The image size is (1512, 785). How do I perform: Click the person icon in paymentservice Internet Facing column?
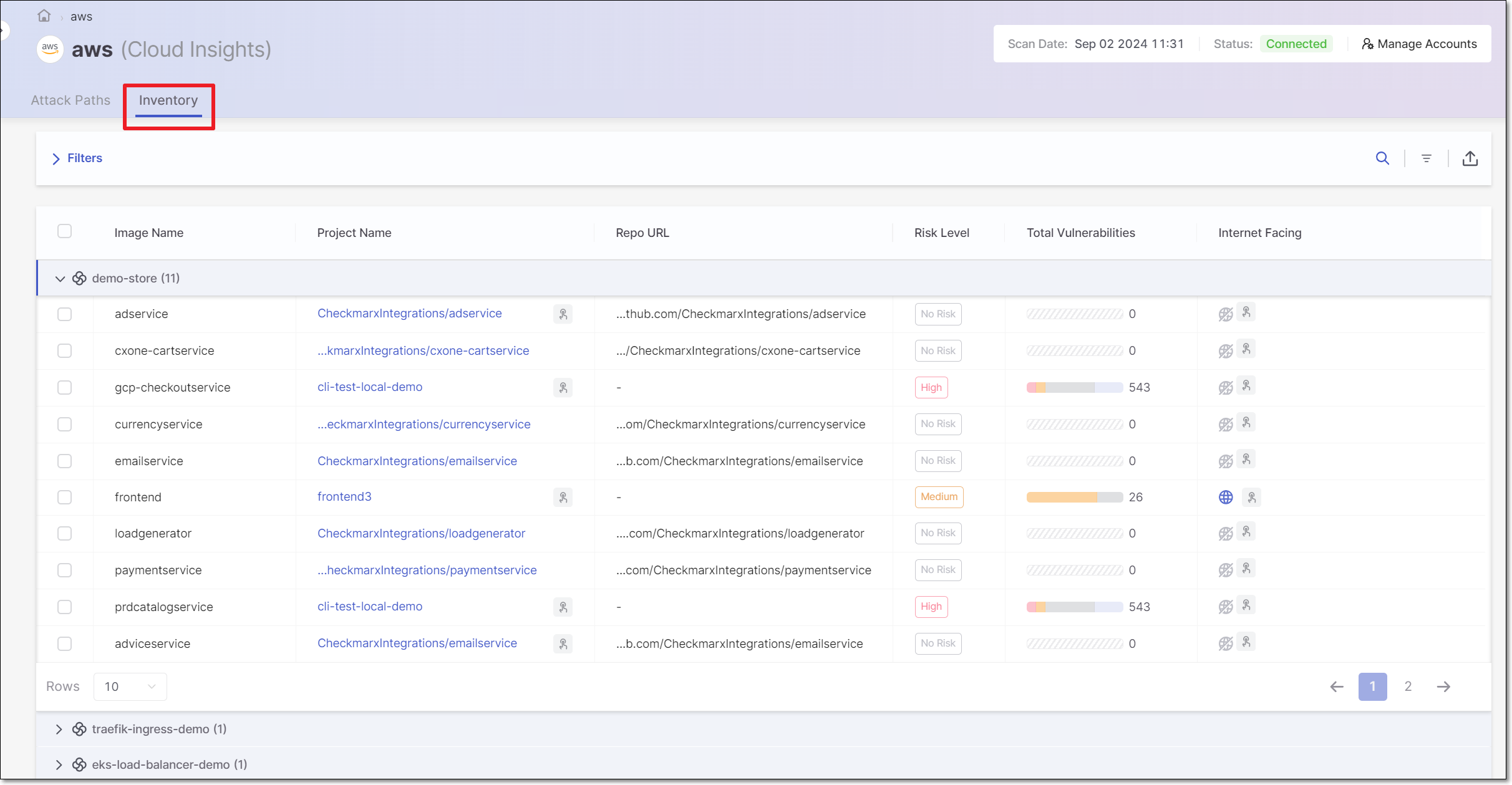[x=1246, y=568]
